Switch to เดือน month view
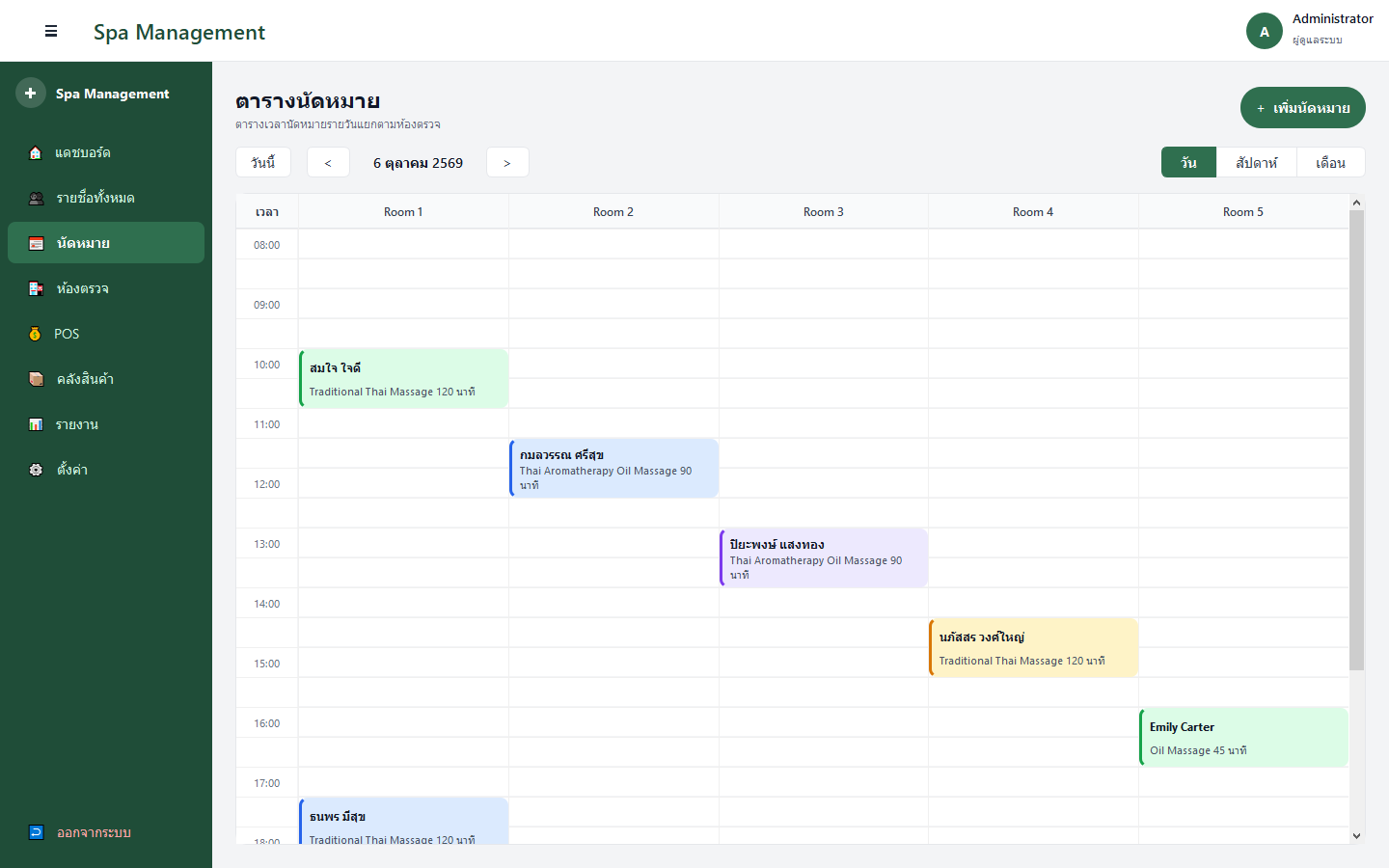1389x868 pixels. pyautogui.click(x=1331, y=162)
